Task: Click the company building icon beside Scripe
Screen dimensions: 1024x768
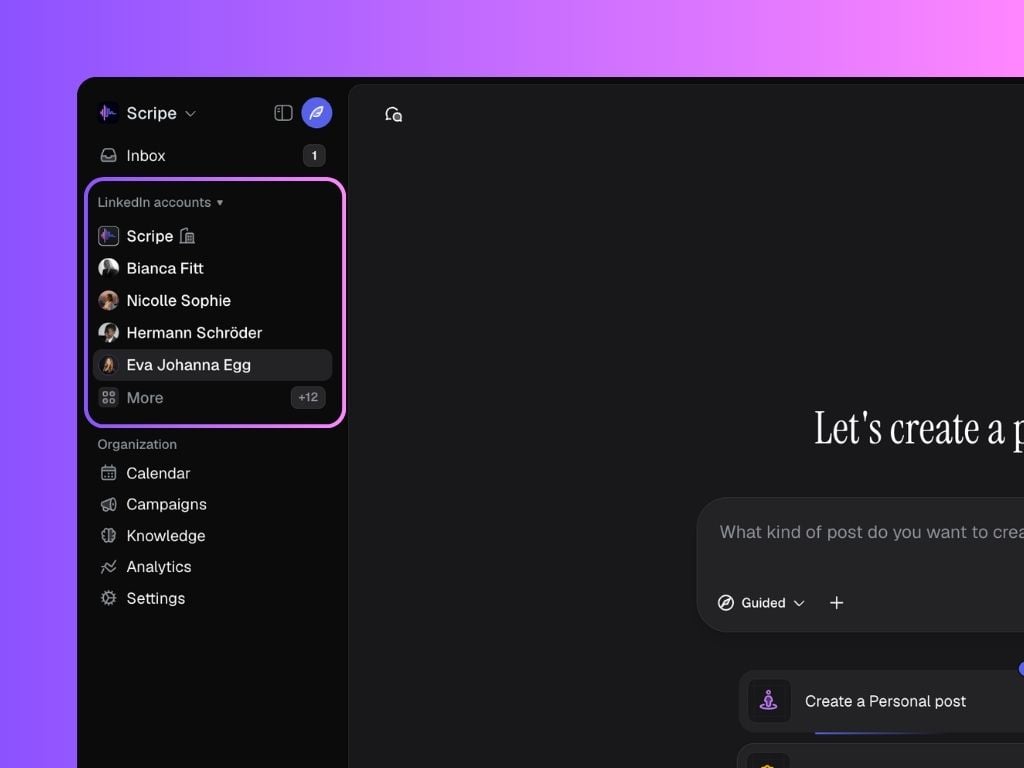Action: point(187,236)
